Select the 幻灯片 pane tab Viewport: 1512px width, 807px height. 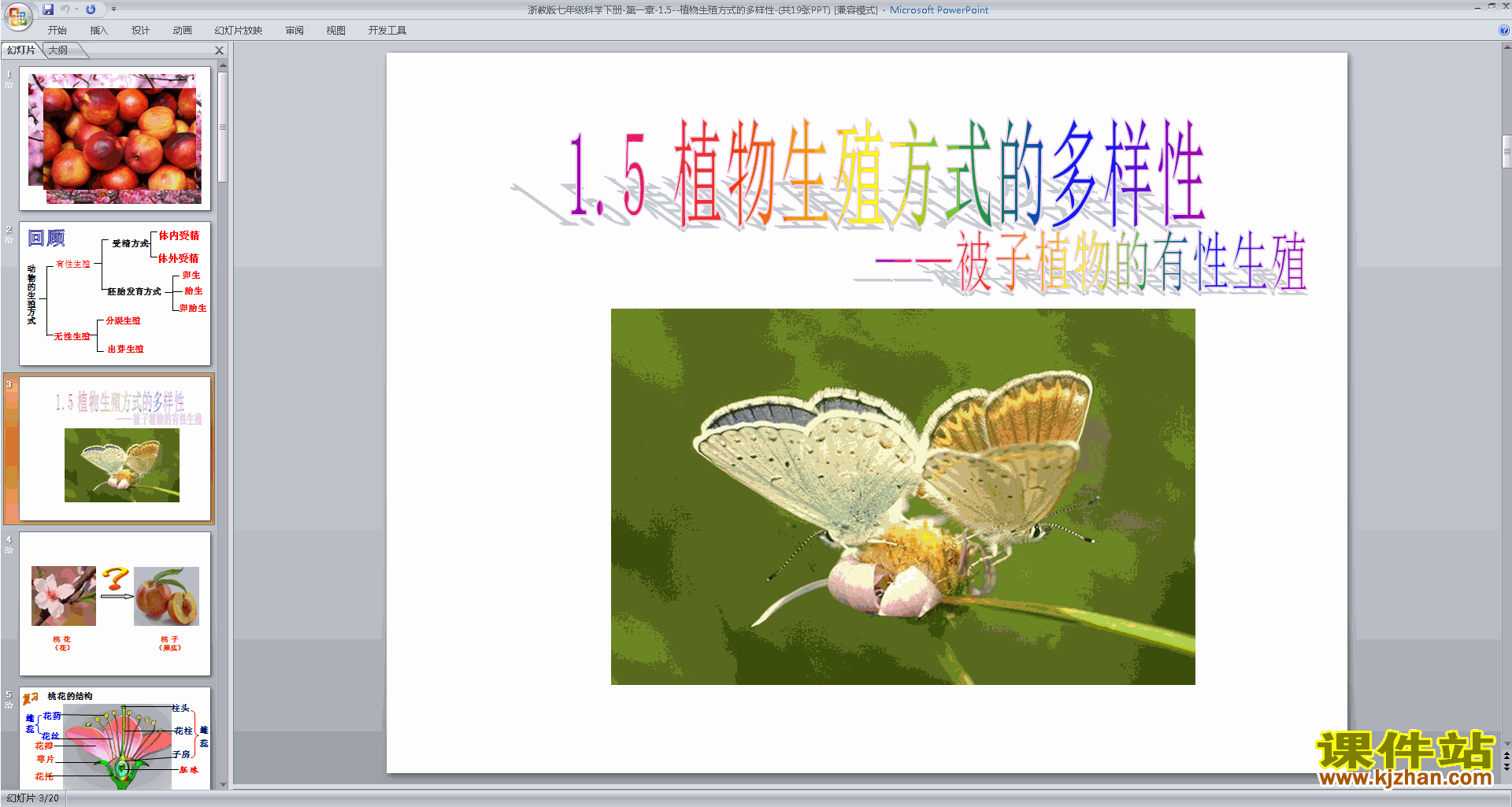(x=21, y=50)
